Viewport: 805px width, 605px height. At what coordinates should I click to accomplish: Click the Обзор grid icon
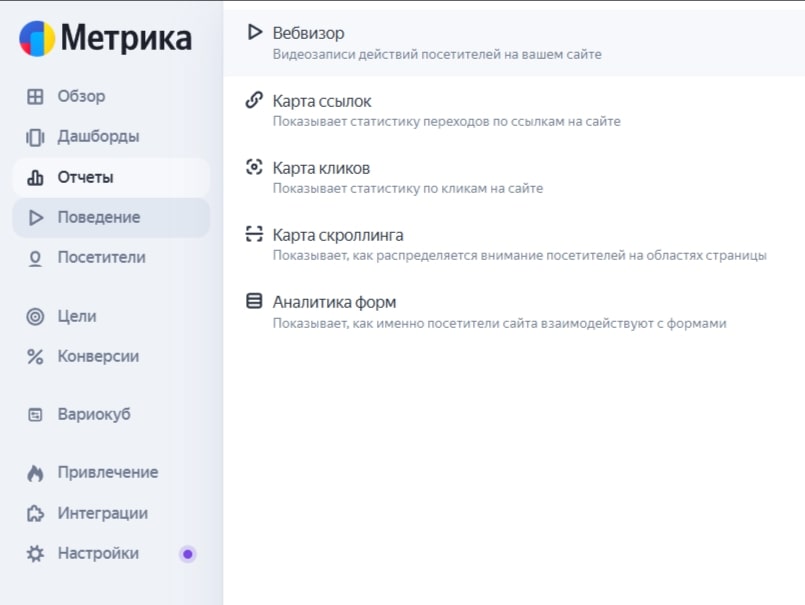click(35, 97)
